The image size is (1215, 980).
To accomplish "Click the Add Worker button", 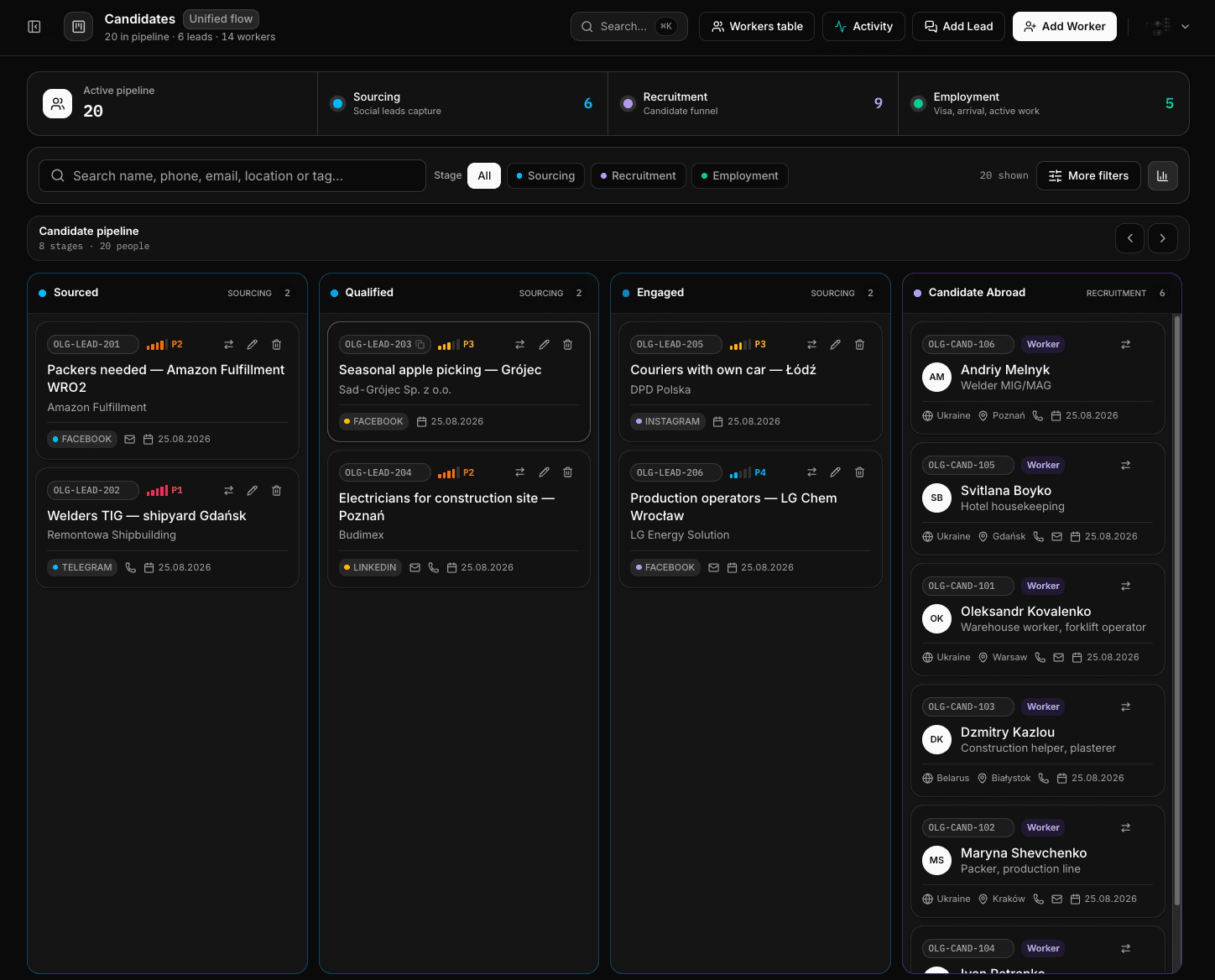I will coord(1064,27).
